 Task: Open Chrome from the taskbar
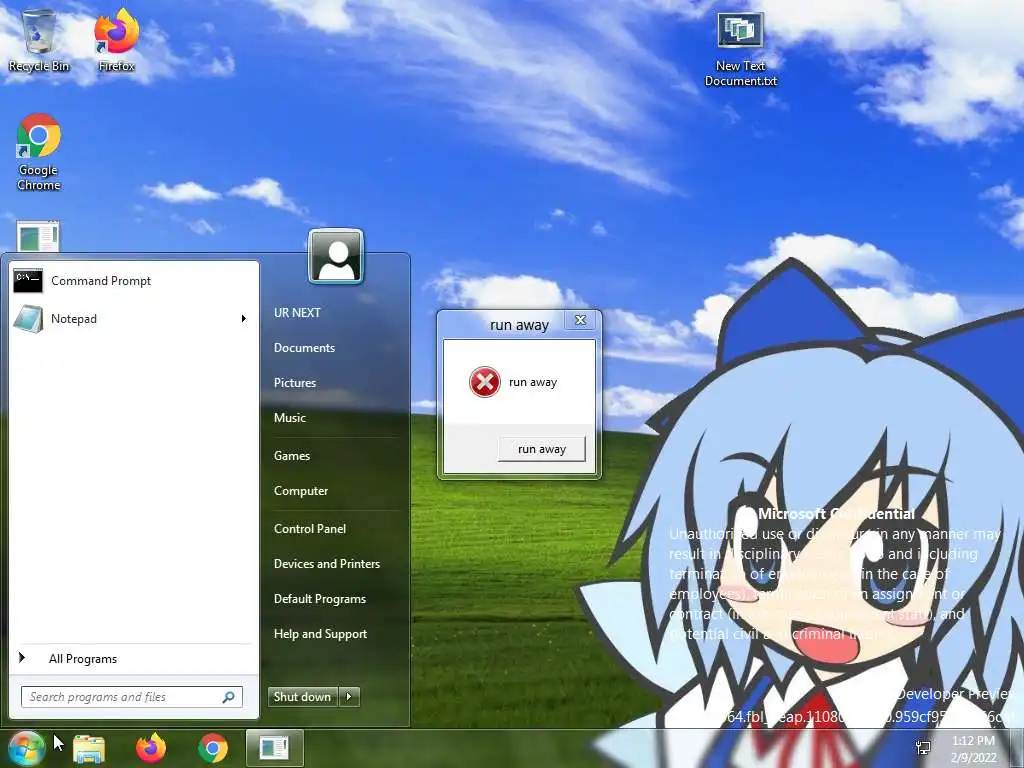click(x=213, y=748)
